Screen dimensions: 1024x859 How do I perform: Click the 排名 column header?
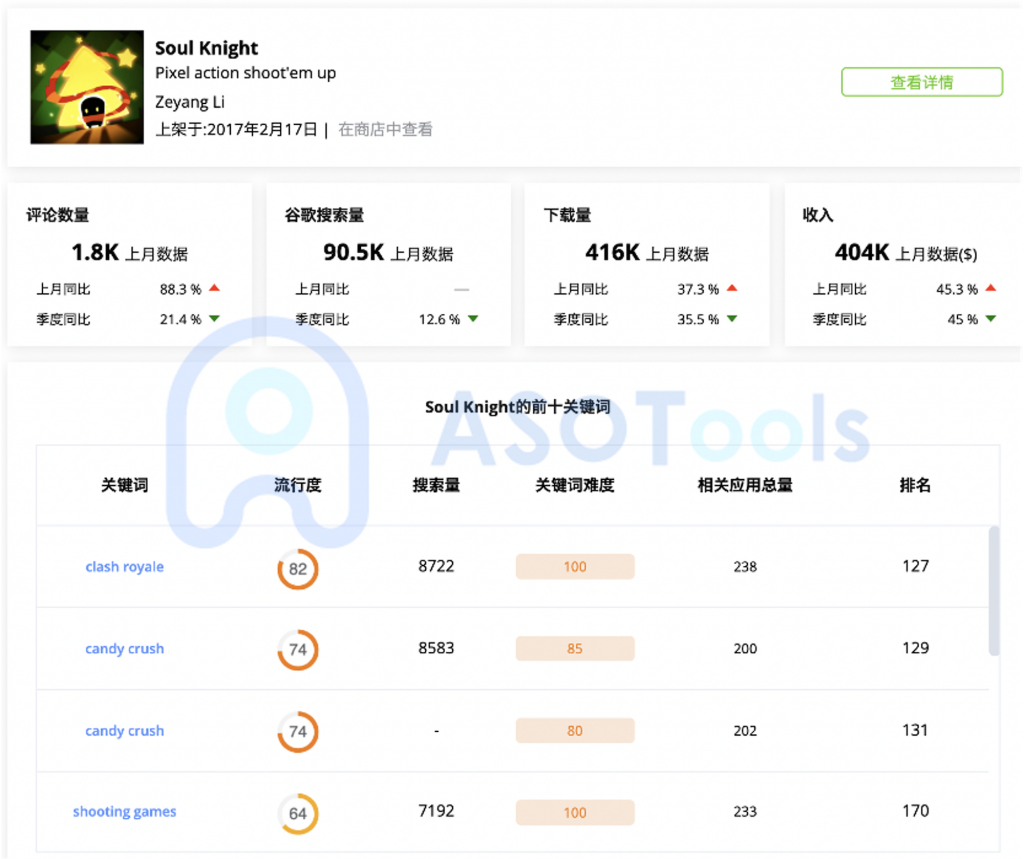point(915,485)
